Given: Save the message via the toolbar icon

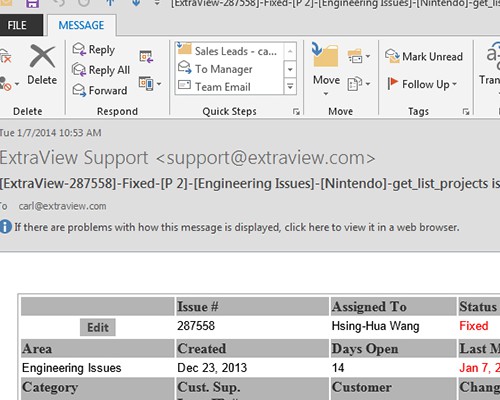Looking at the screenshot, I should point(32,4).
